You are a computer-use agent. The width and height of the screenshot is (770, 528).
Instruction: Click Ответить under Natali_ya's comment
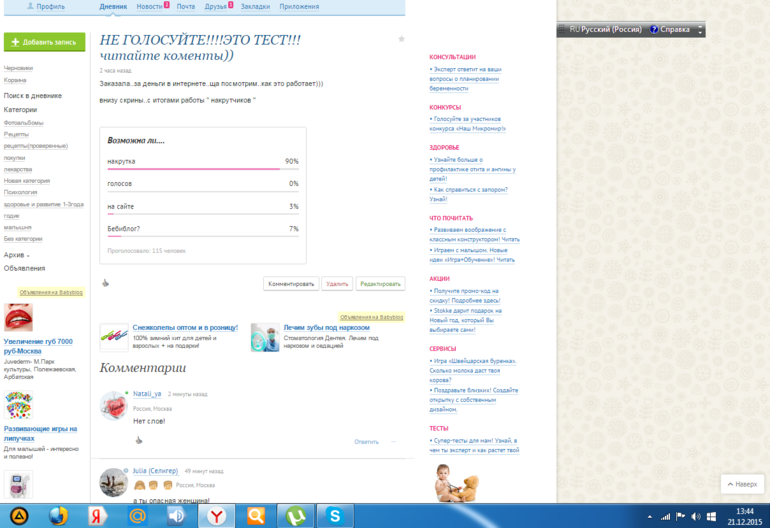(366, 442)
